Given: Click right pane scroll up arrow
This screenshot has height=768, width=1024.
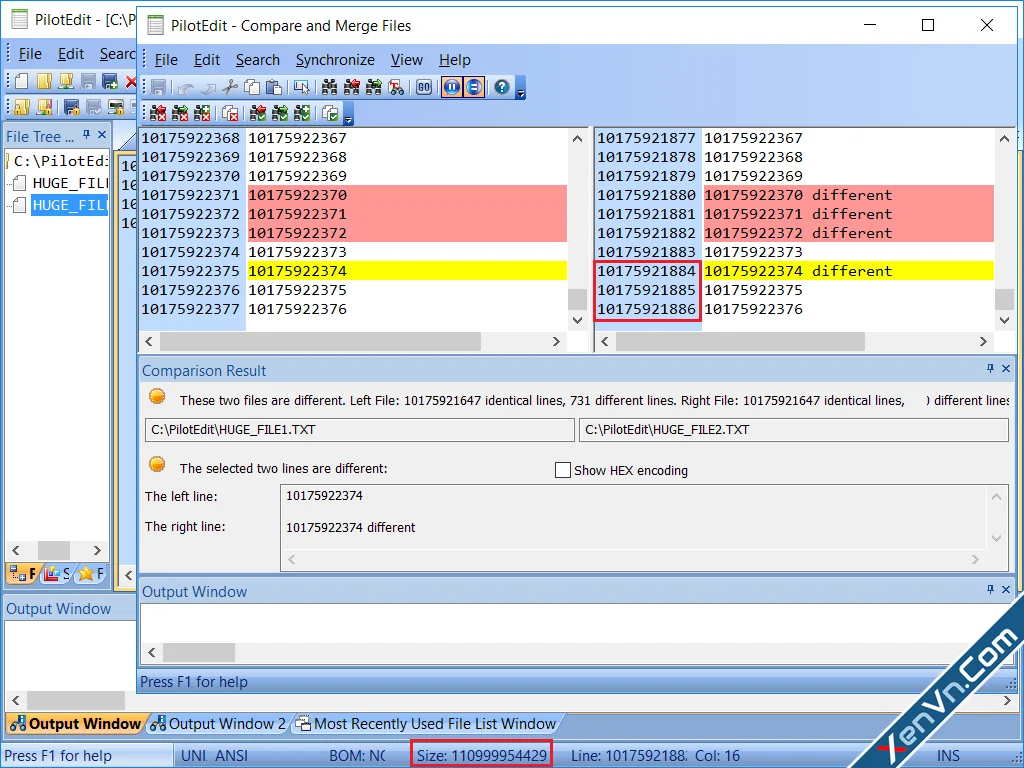Looking at the screenshot, I should [1004, 138].
